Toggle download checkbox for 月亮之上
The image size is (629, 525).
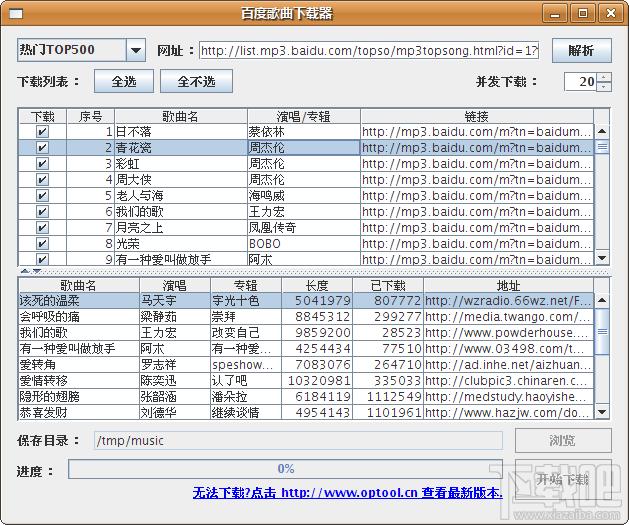(x=42, y=228)
